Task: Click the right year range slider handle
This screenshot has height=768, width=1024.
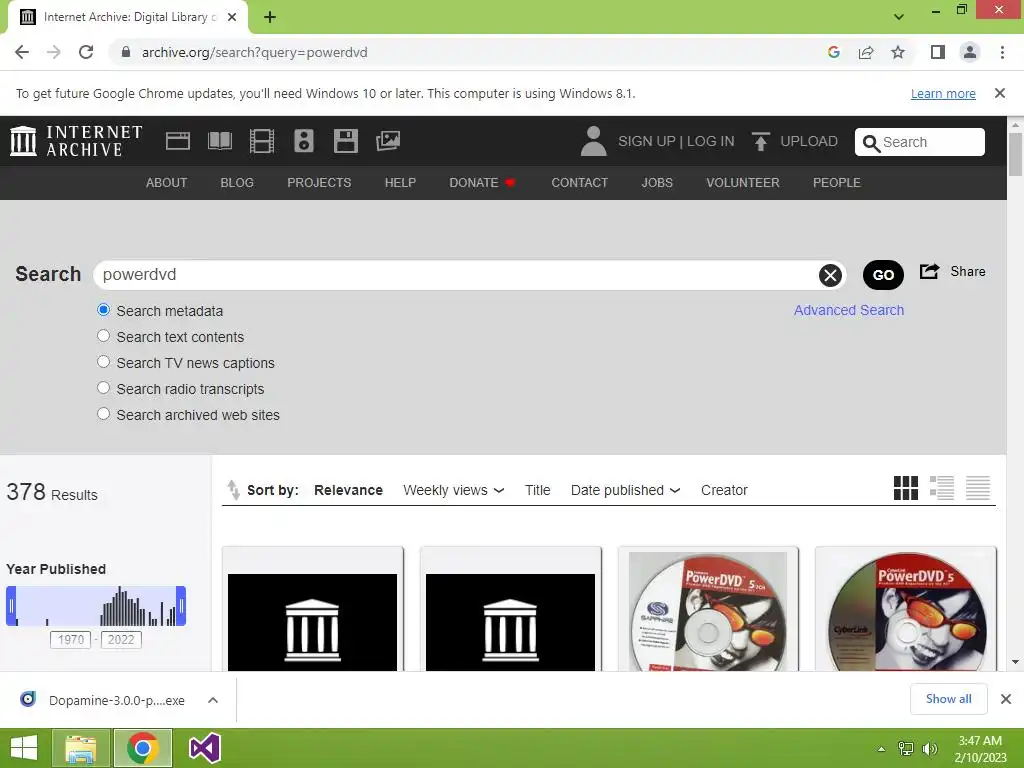Action: (x=181, y=606)
